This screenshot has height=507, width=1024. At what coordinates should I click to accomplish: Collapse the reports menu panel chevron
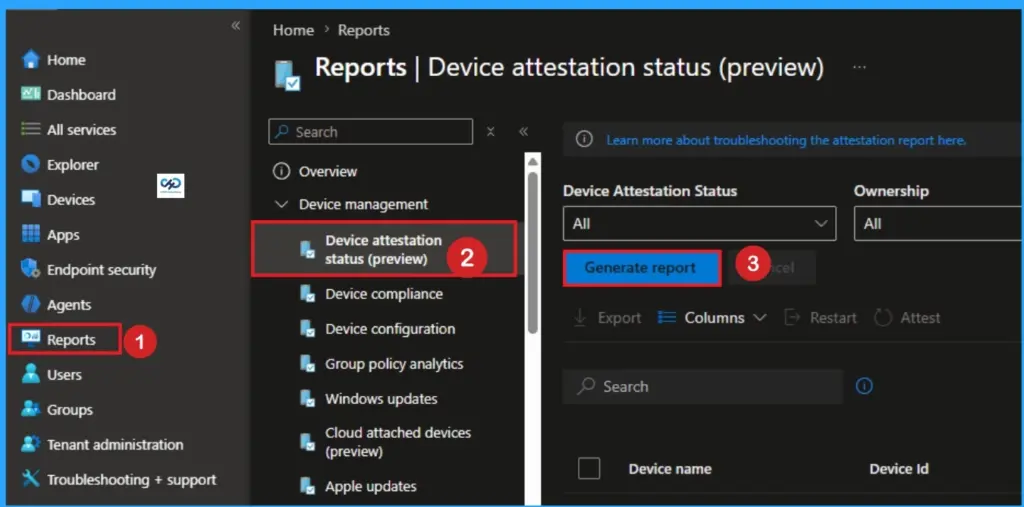523,132
